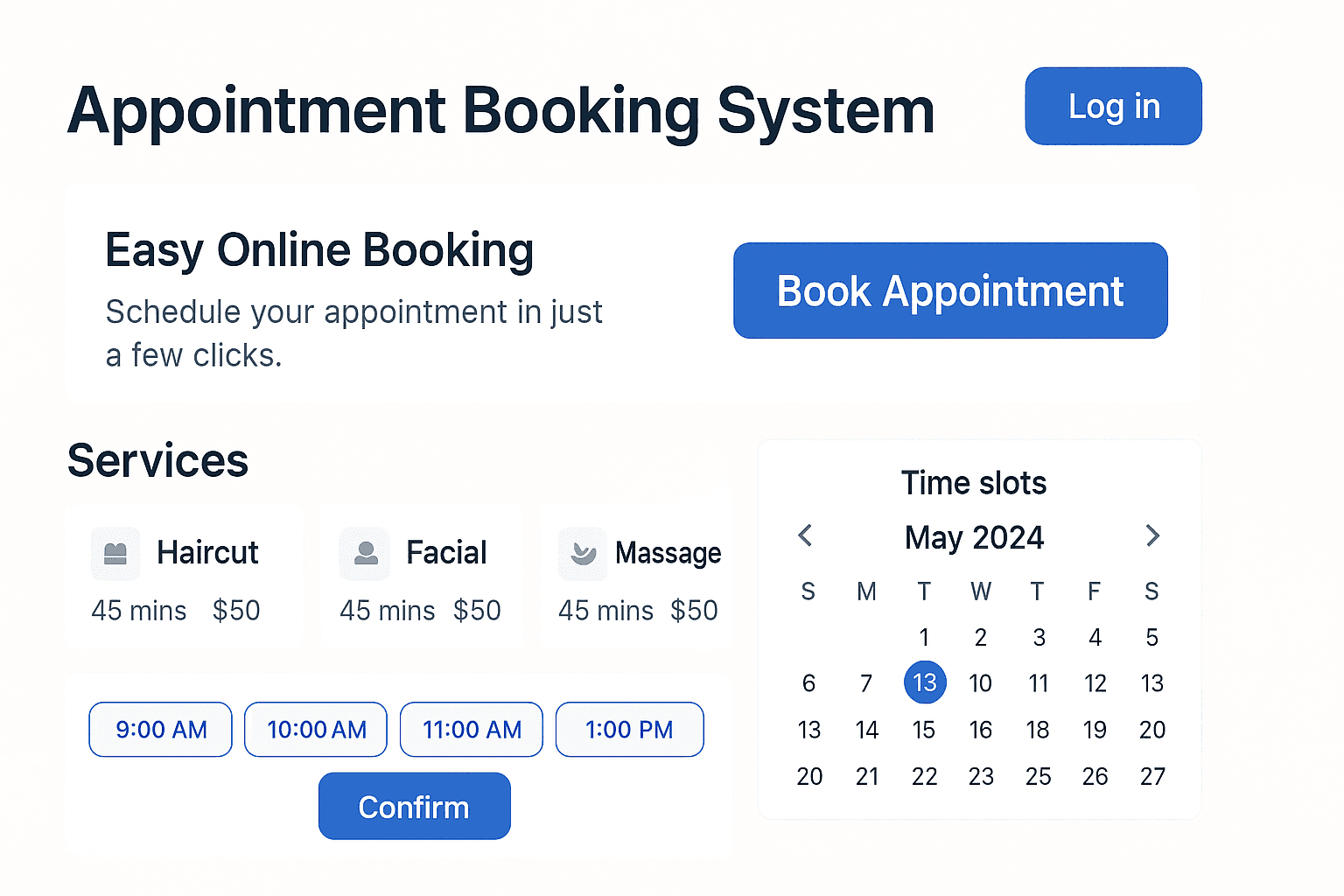Select the 11:00 AM time slot
Screen dimensions: 1344x896
tap(471, 729)
